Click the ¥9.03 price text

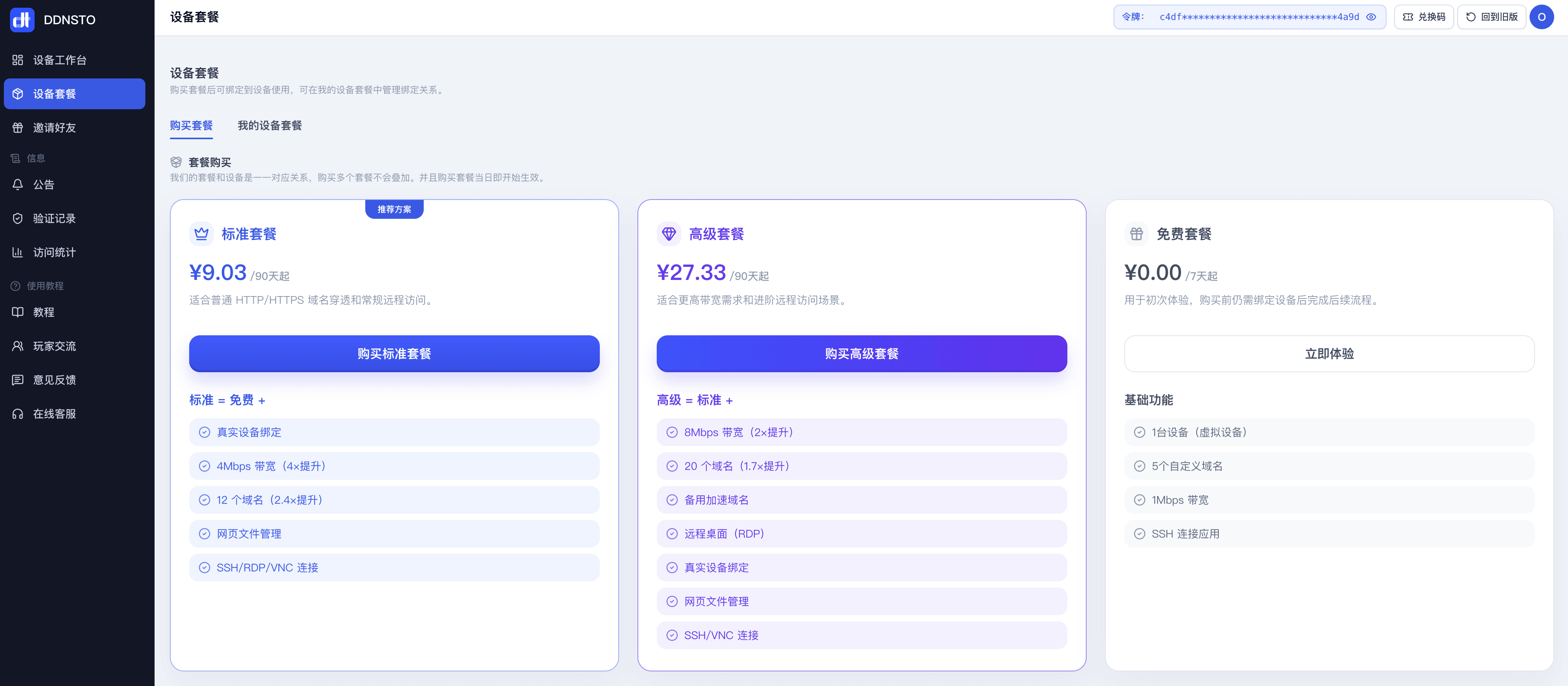pyautogui.click(x=217, y=273)
